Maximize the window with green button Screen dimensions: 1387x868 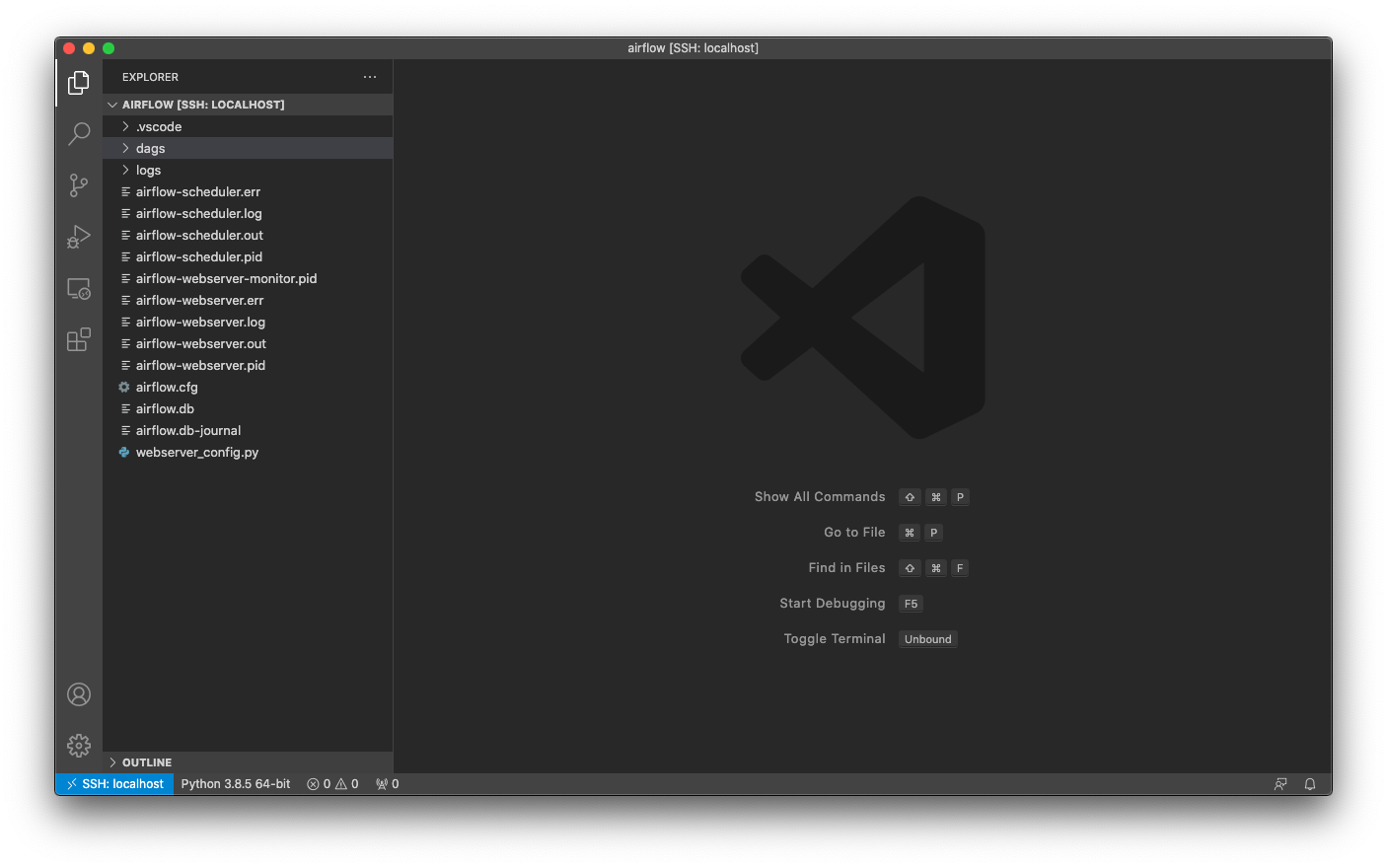coord(109,48)
